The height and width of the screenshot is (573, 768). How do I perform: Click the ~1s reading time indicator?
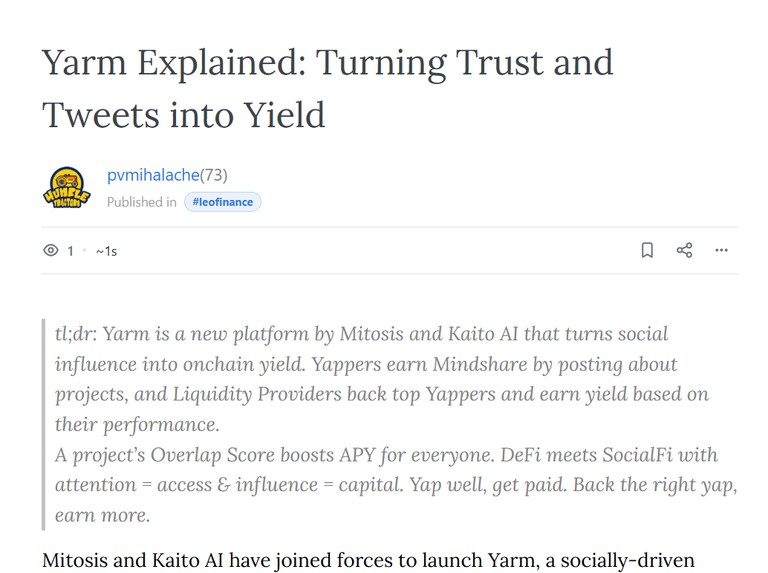[106, 251]
